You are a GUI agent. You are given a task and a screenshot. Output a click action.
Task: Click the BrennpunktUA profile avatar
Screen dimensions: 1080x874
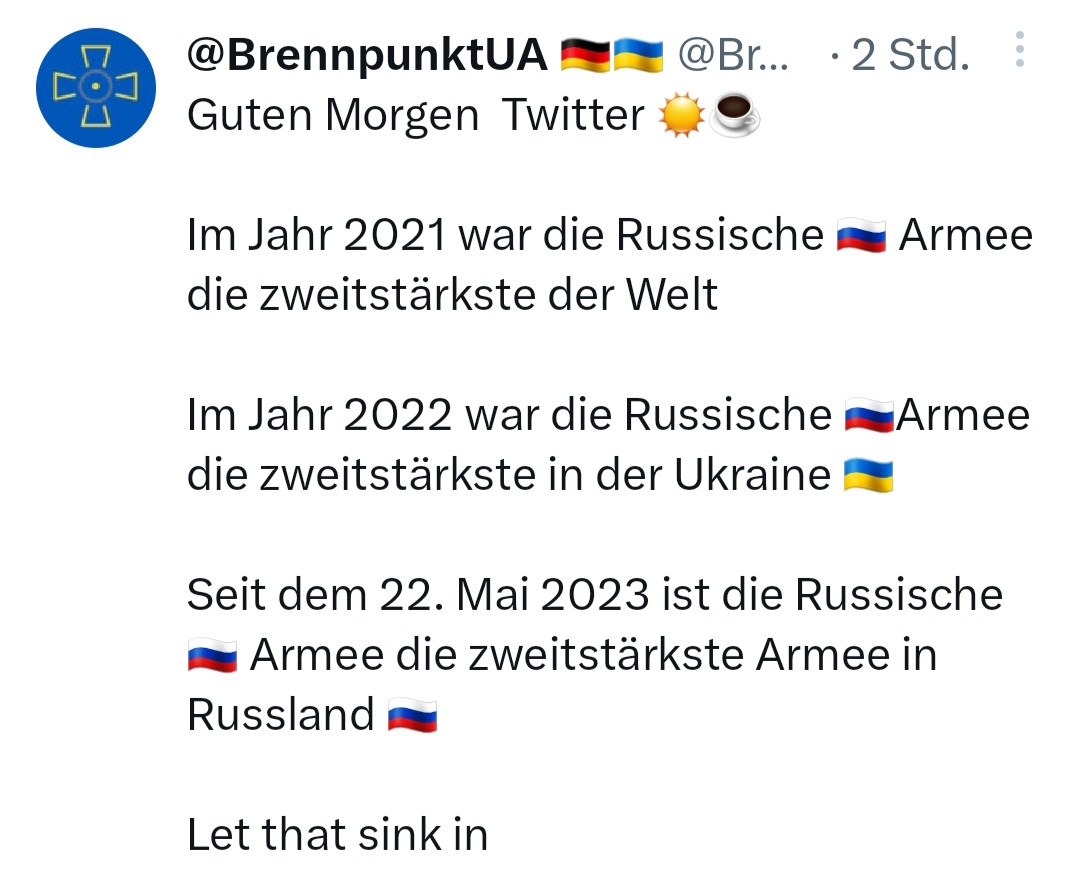(x=96, y=88)
